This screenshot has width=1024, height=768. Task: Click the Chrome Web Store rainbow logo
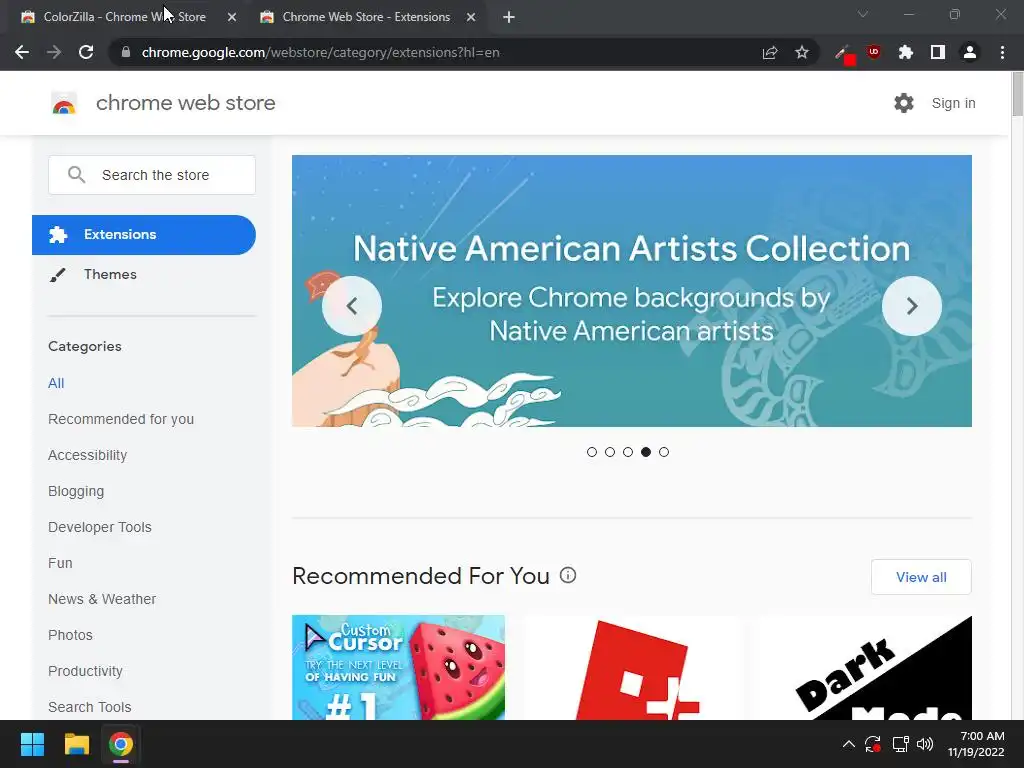(64, 103)
